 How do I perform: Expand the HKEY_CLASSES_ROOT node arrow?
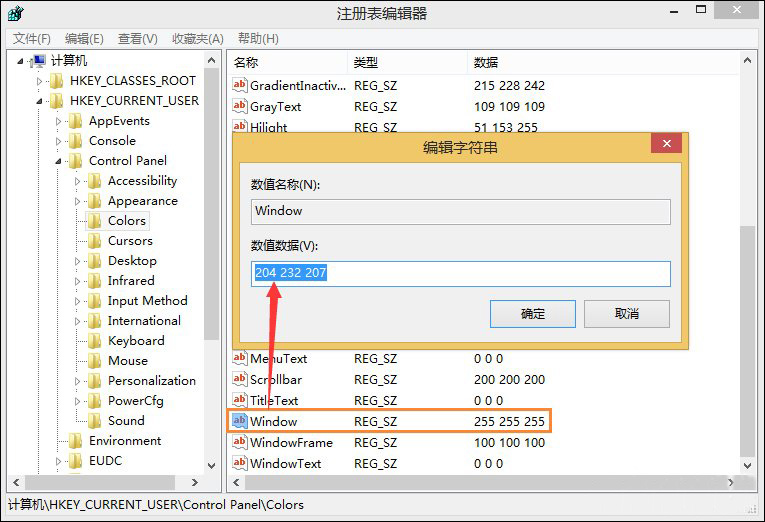[x=40, y=81]
